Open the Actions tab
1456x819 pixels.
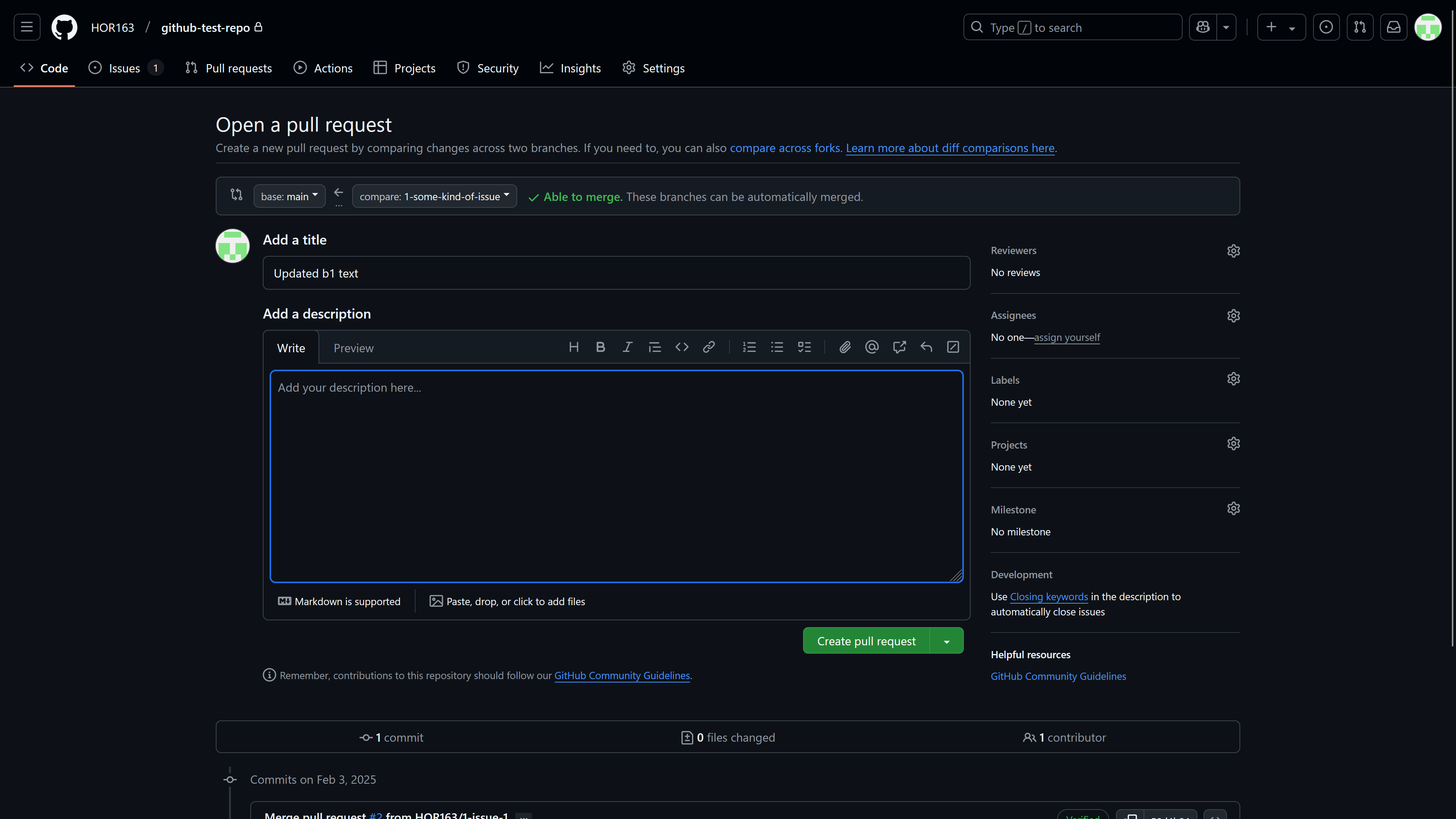click(x=323, y=68)
